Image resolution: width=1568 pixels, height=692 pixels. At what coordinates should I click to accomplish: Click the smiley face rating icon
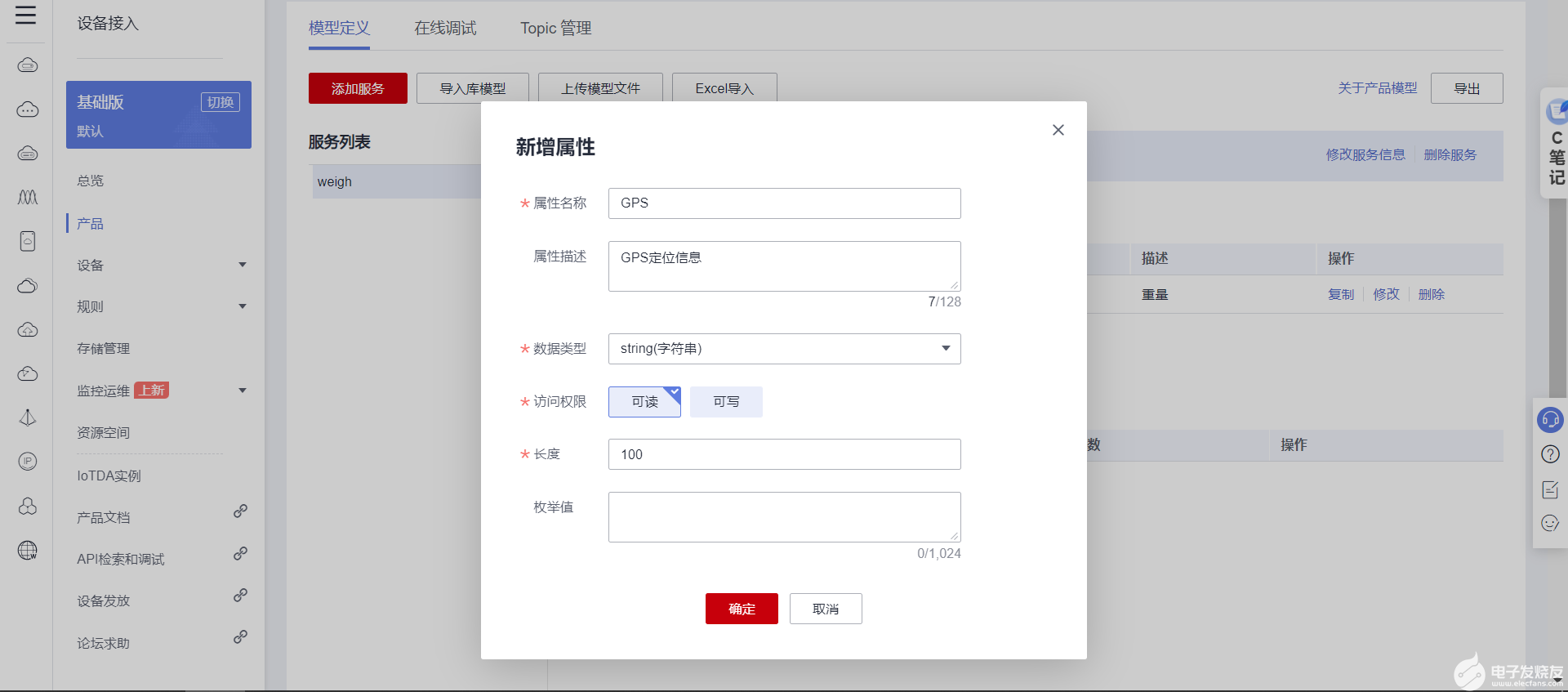tap(1550, 524)
